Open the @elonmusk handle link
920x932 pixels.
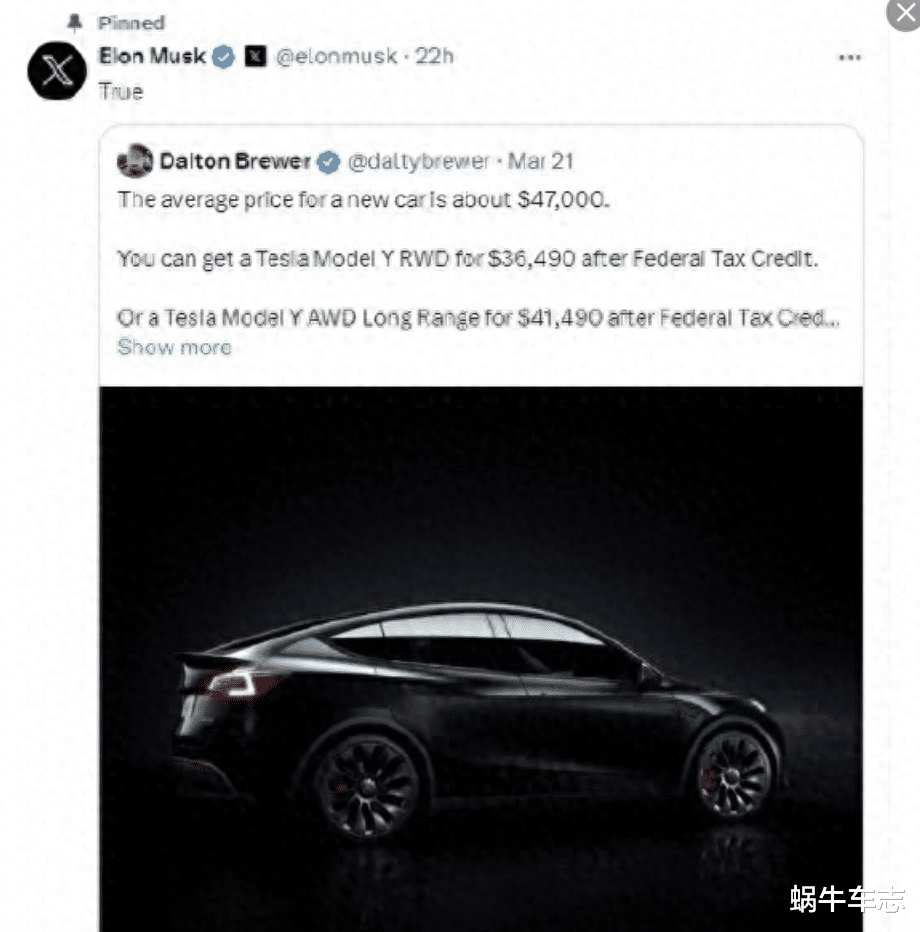tap(336, 56)
